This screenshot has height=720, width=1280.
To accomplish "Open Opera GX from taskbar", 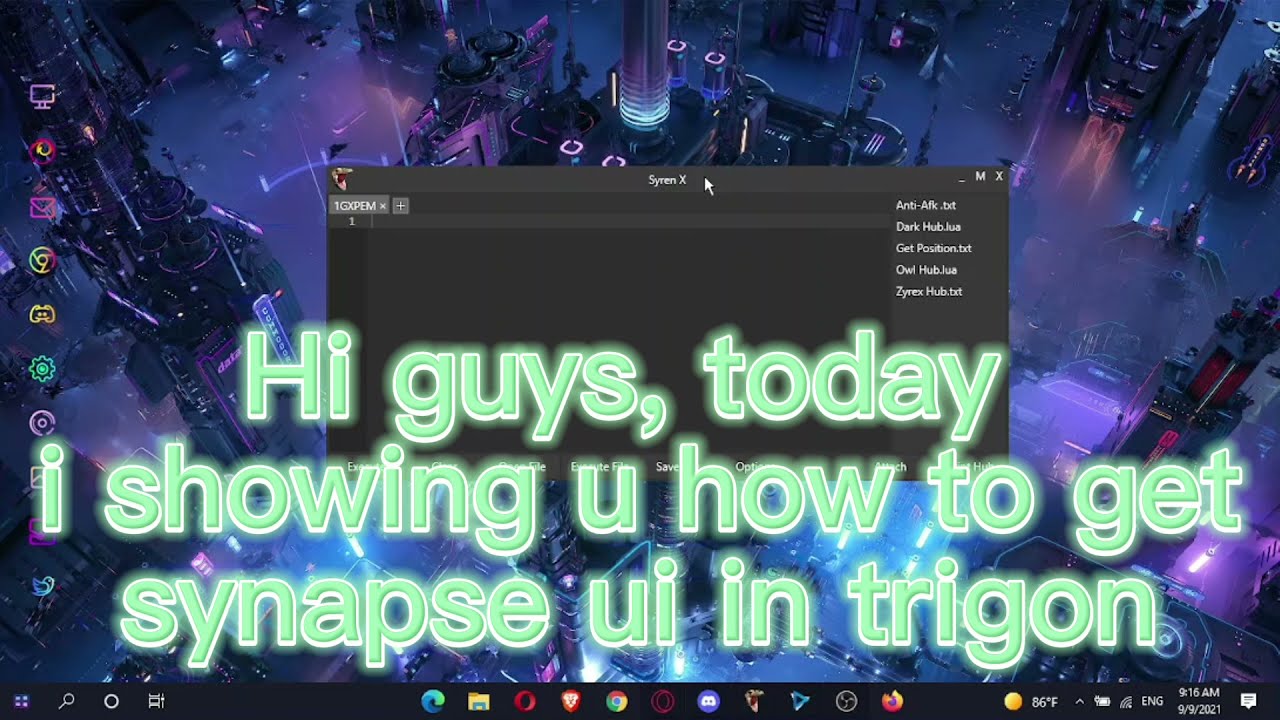I will (x=663, y=702).
